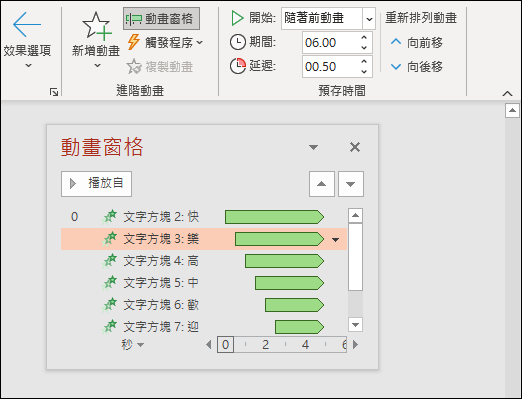Viewport: 522px width, 399px height.
Task: Click the sequence number 0 in the list
Action: pos(74,217)
